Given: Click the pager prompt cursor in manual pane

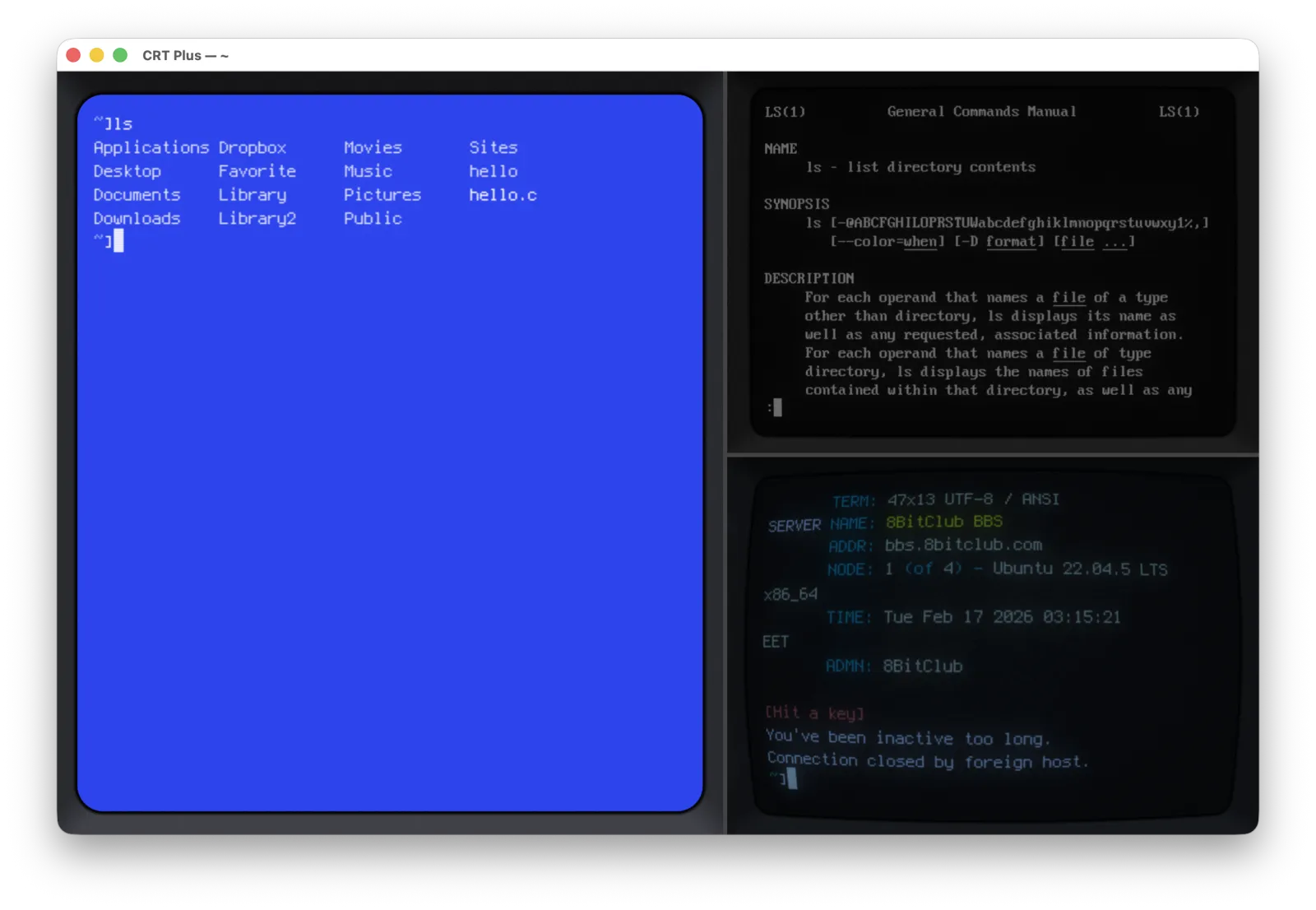Looking at the screenshot, I should [777, 407].
